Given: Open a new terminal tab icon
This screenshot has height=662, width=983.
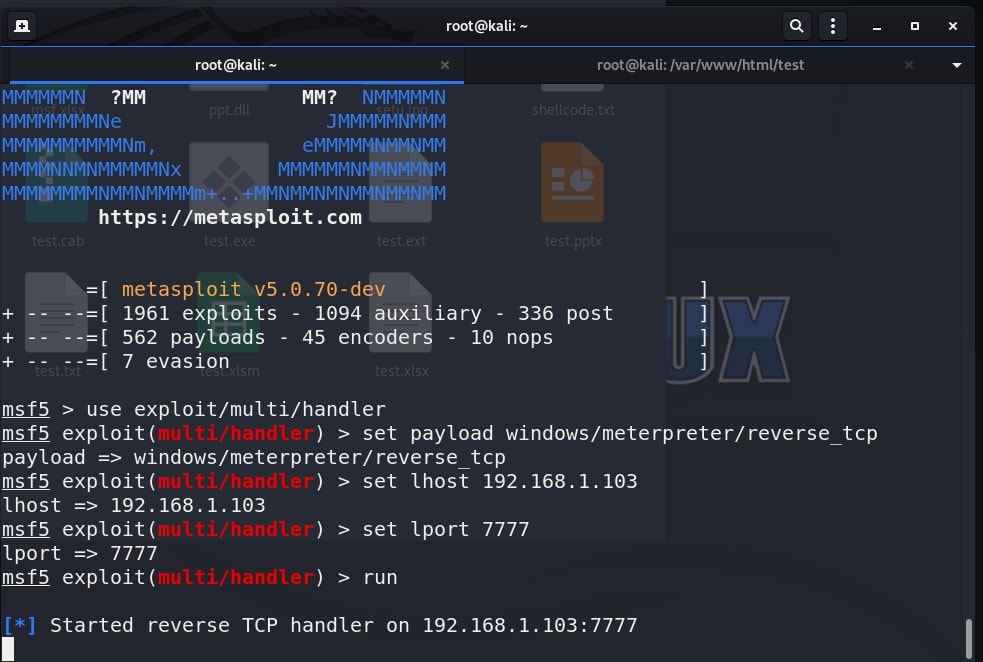Looking at the screenshot, I should [22, 26].
